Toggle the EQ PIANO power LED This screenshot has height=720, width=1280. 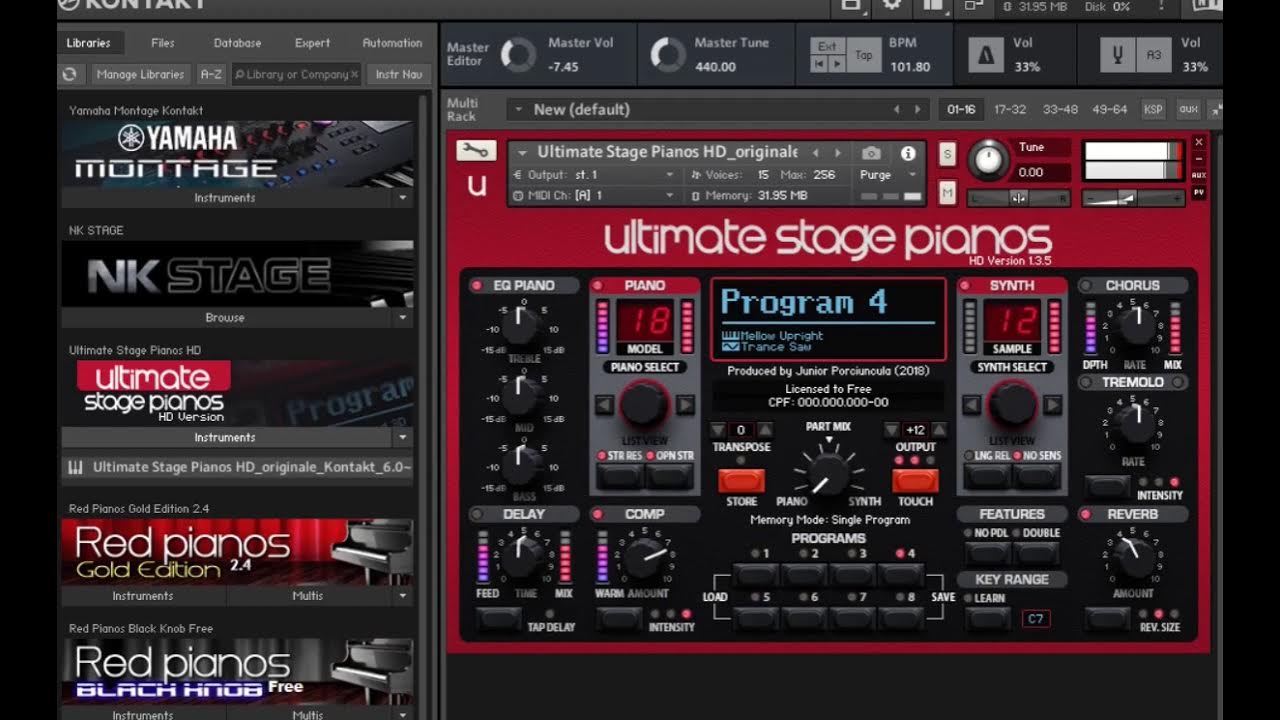476,286
